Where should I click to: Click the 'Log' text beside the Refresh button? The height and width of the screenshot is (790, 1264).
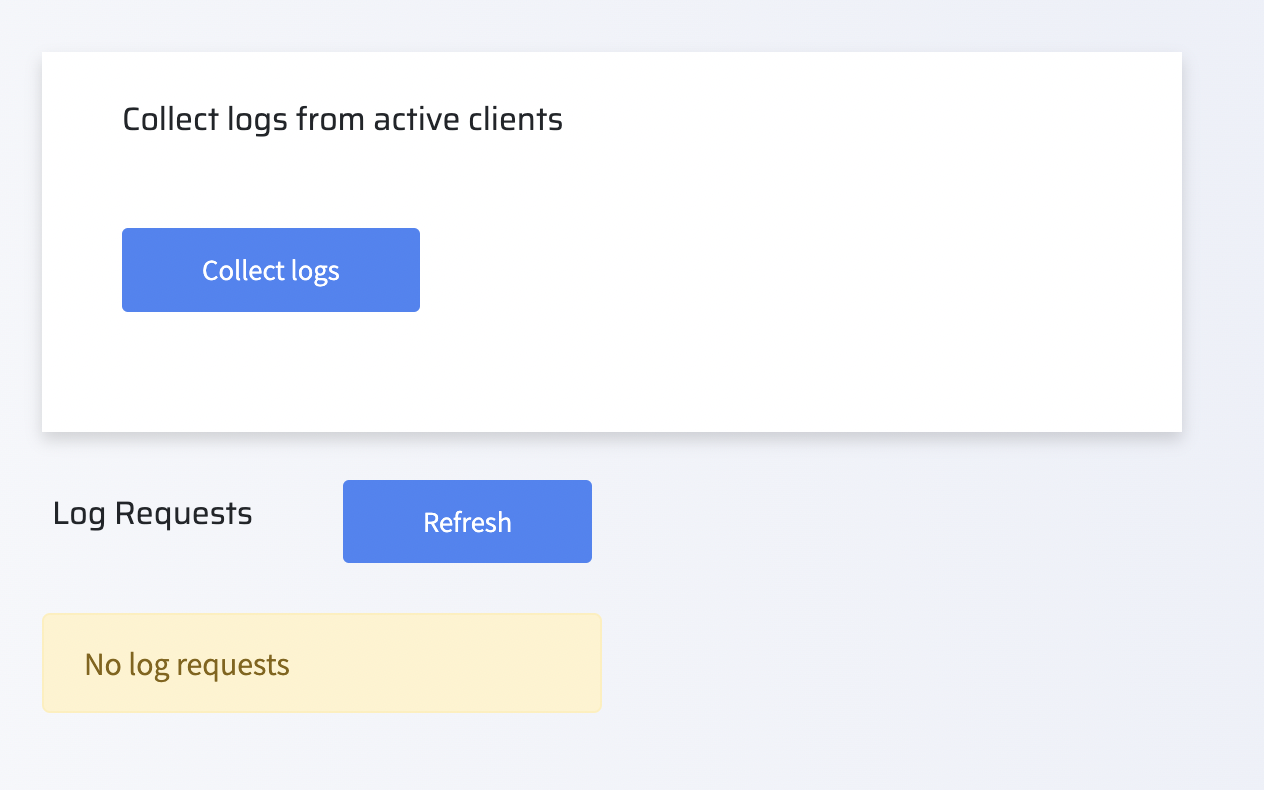[79, 514]
